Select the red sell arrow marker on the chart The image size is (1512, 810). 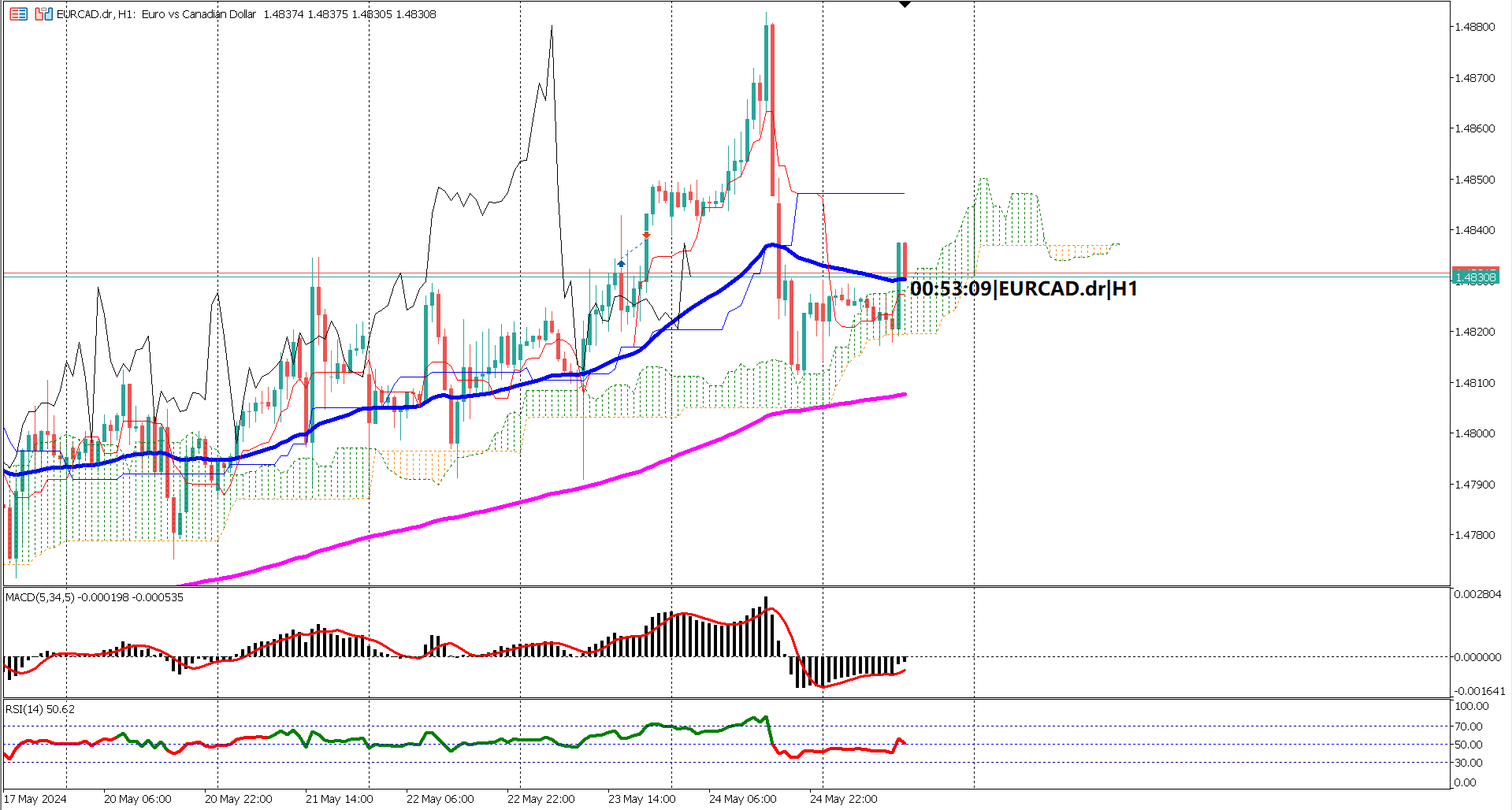[x=648, y=235]
